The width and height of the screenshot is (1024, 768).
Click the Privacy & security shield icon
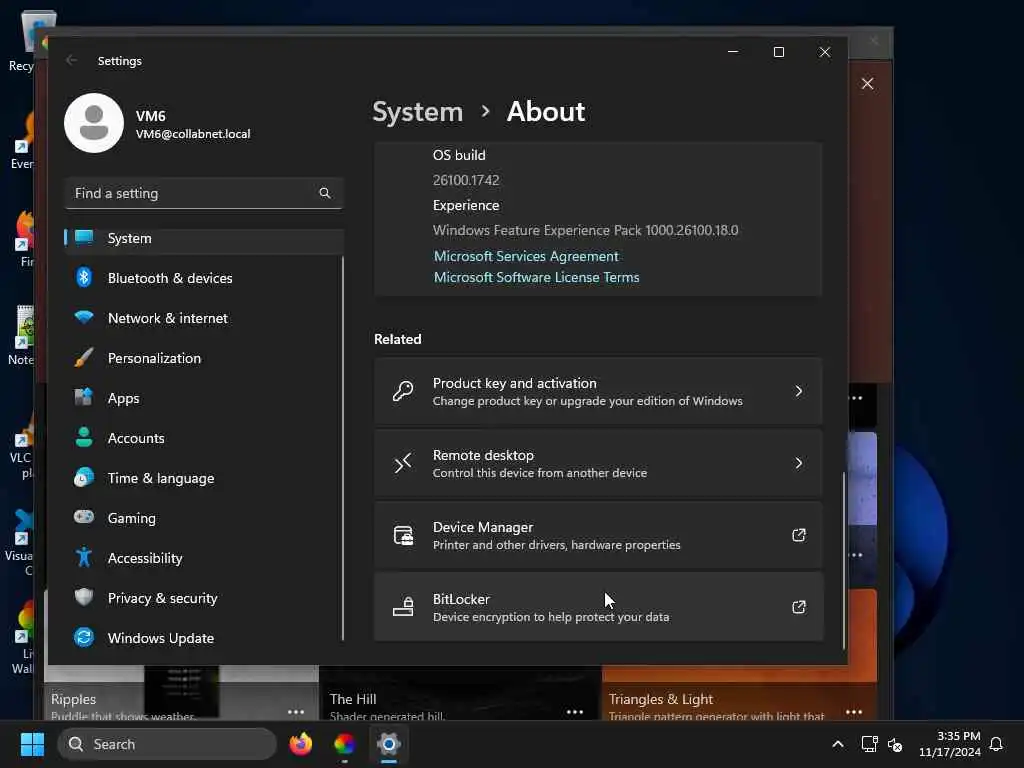point(84,598)
